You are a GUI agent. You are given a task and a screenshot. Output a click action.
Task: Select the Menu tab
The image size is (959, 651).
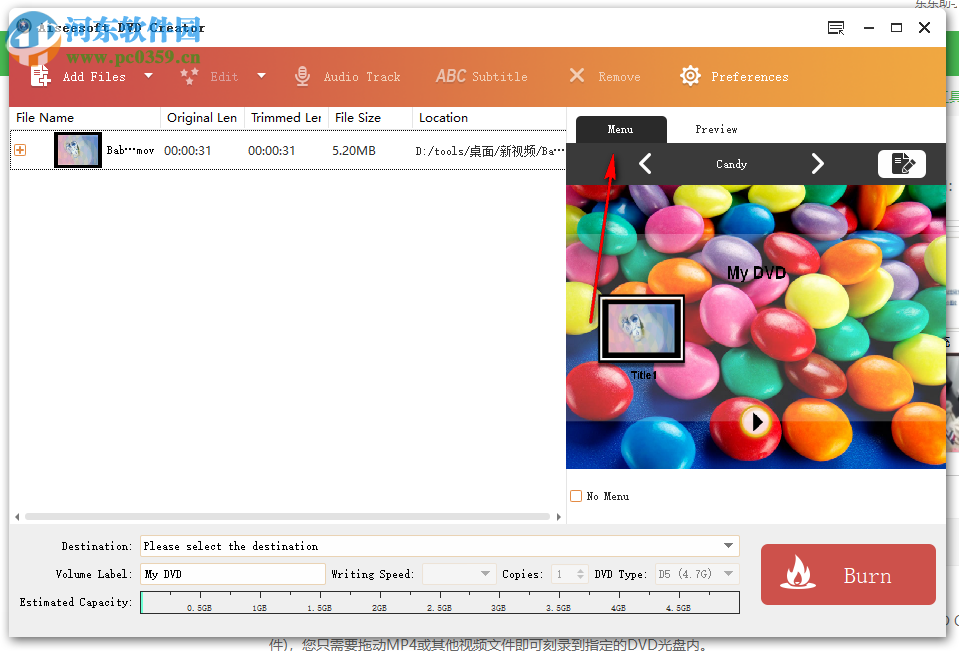pyautogui.click(x=622, y=129)
